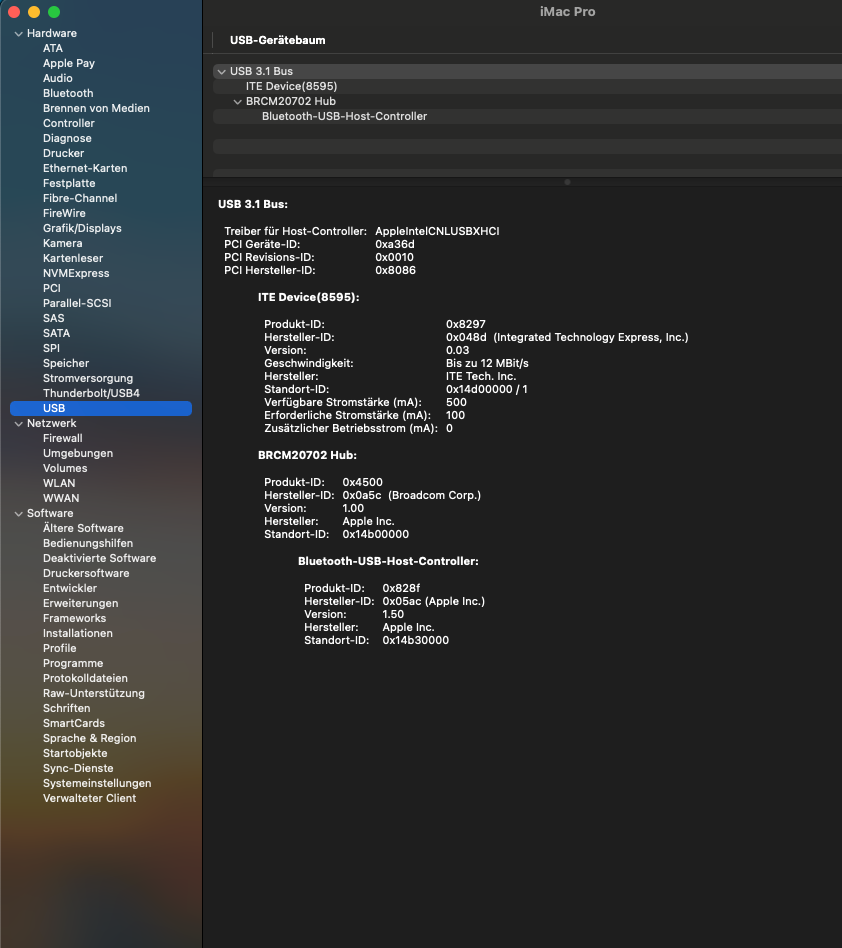
Task: Select Deaktivierte Software in sidebar
Action: pyautogui.click(x=100, y=558)
